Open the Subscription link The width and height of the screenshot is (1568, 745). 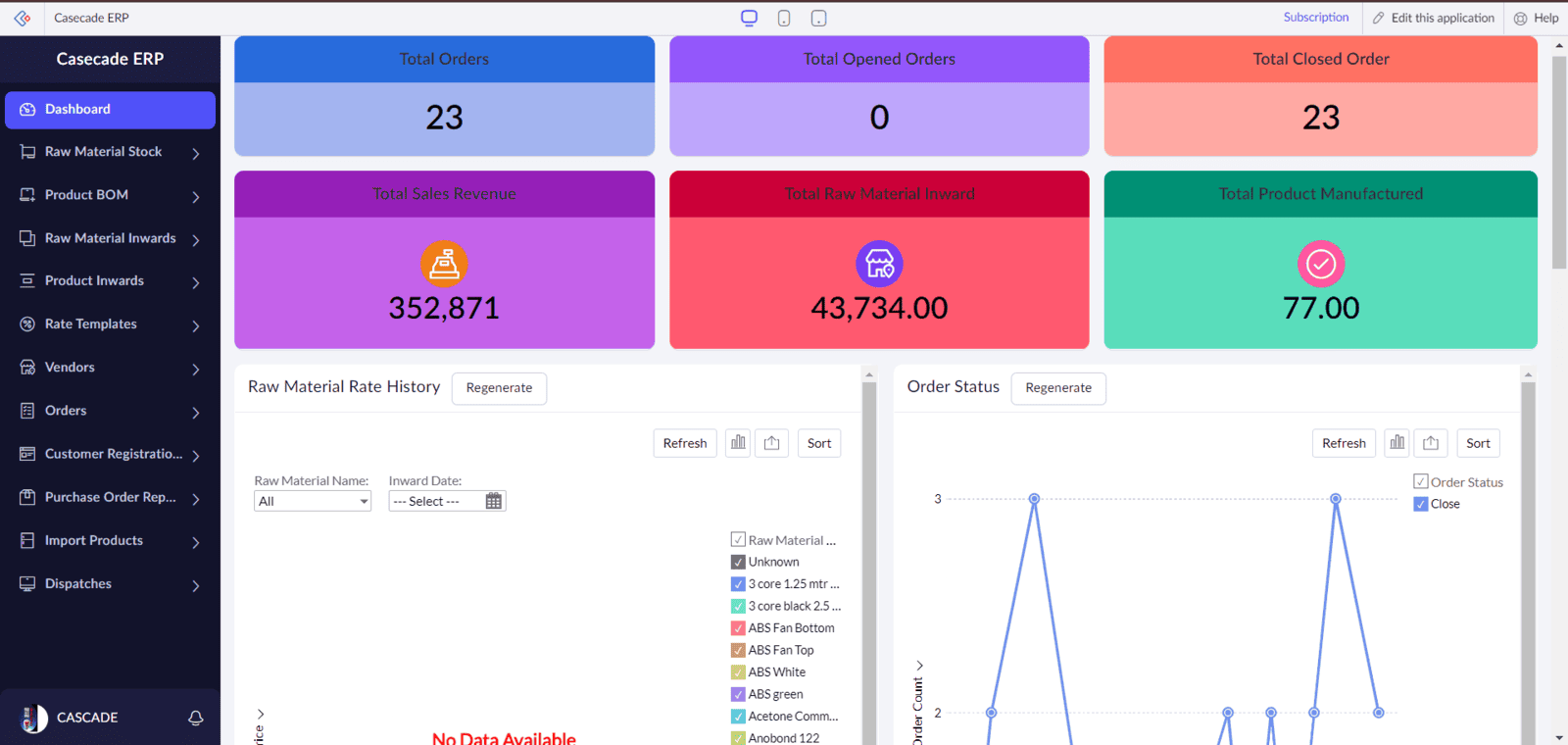pos(1316,17)
